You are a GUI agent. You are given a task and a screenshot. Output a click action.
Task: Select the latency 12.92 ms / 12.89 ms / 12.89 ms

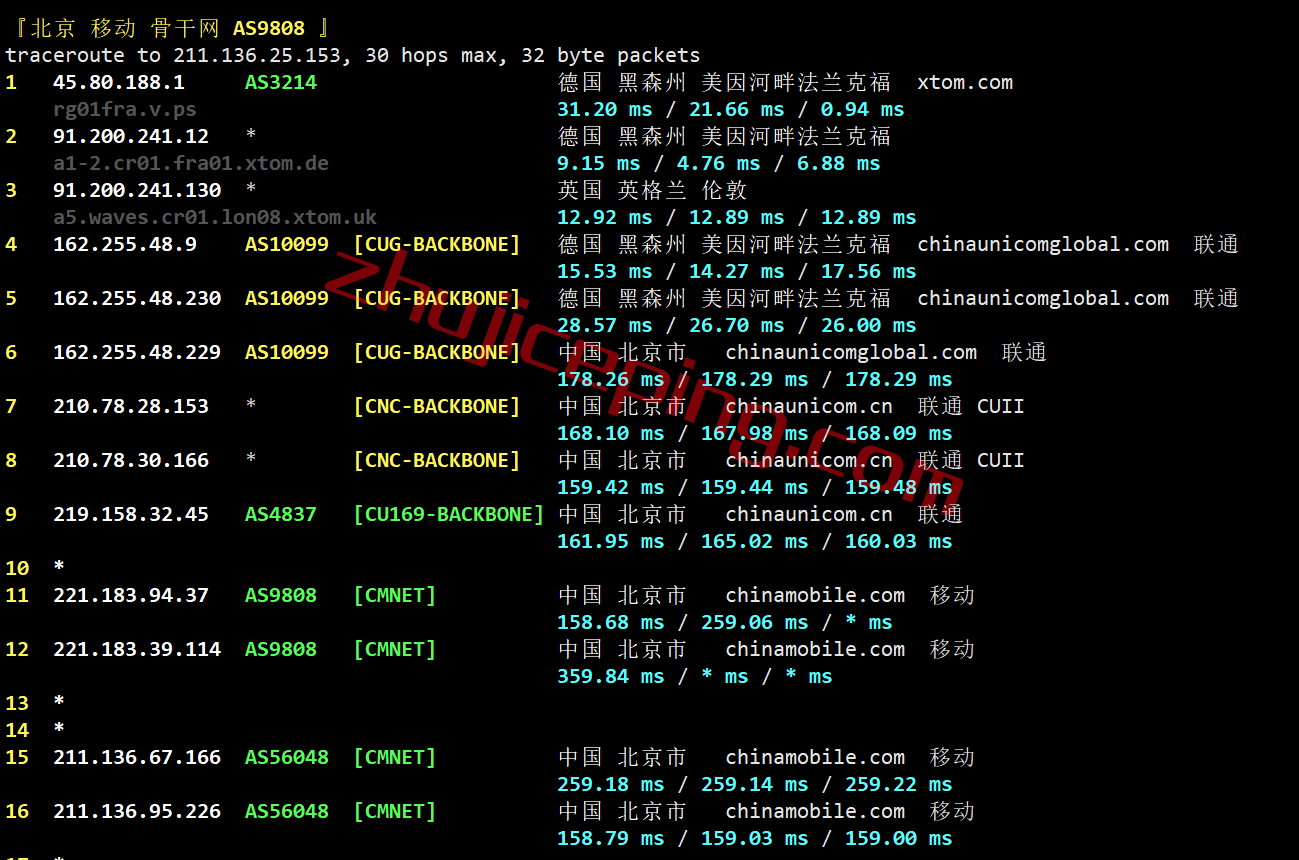point(737,217)
